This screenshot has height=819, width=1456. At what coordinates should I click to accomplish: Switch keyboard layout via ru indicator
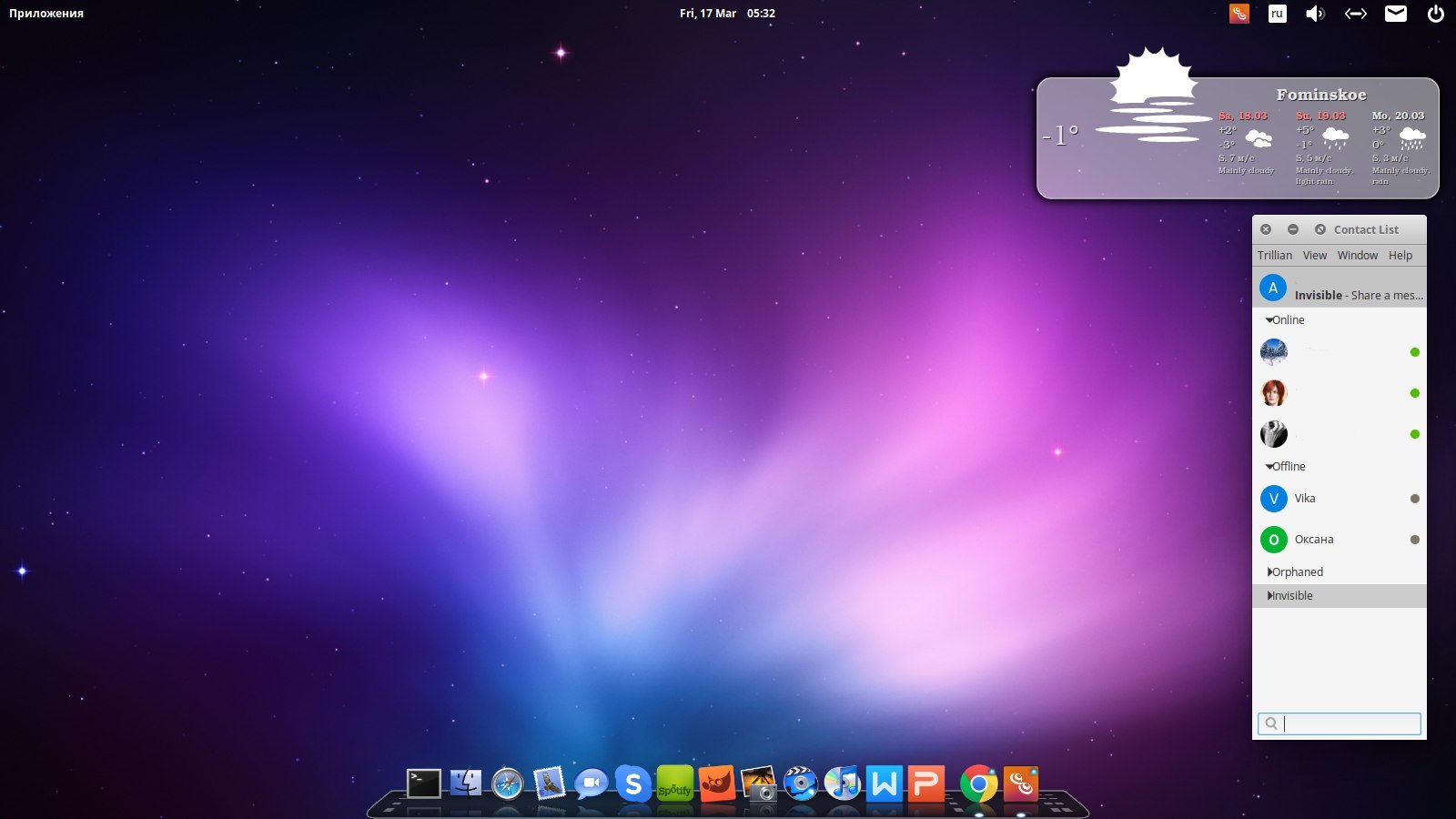tap(1277, 14)
